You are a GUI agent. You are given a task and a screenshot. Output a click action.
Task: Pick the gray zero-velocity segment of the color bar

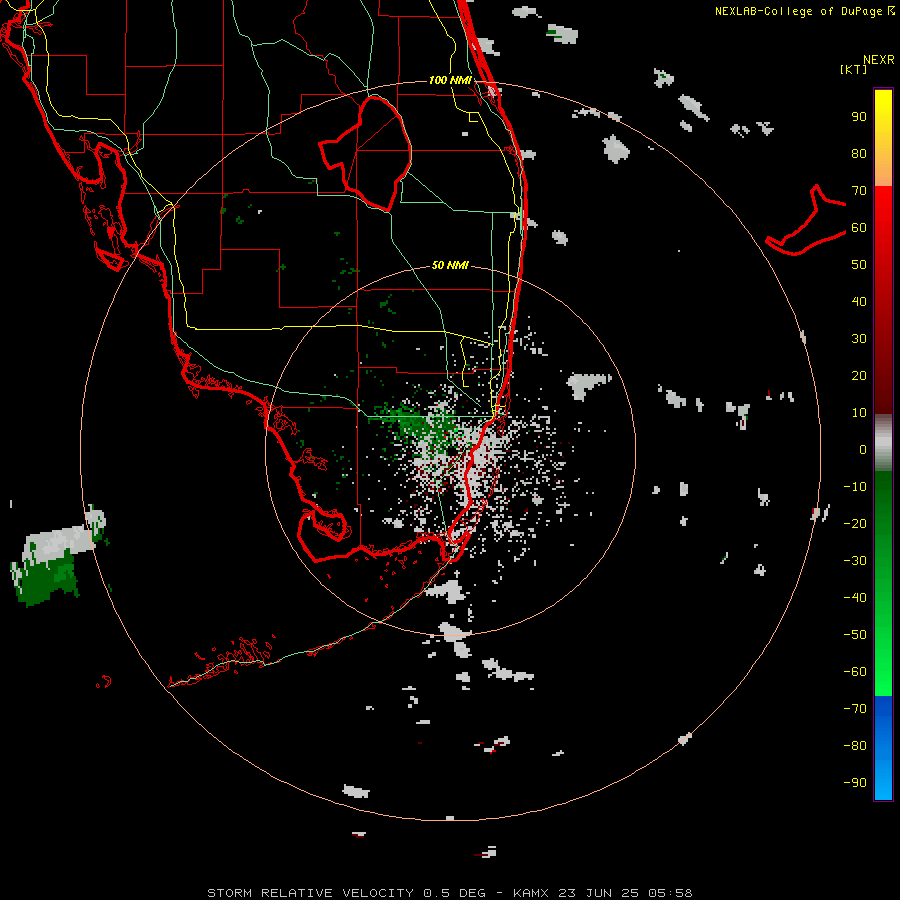pyautogui.click(x=883, y=444)
